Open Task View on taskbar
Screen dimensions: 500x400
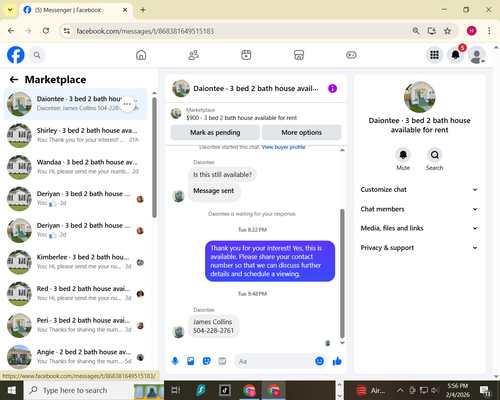coord(176,390)
